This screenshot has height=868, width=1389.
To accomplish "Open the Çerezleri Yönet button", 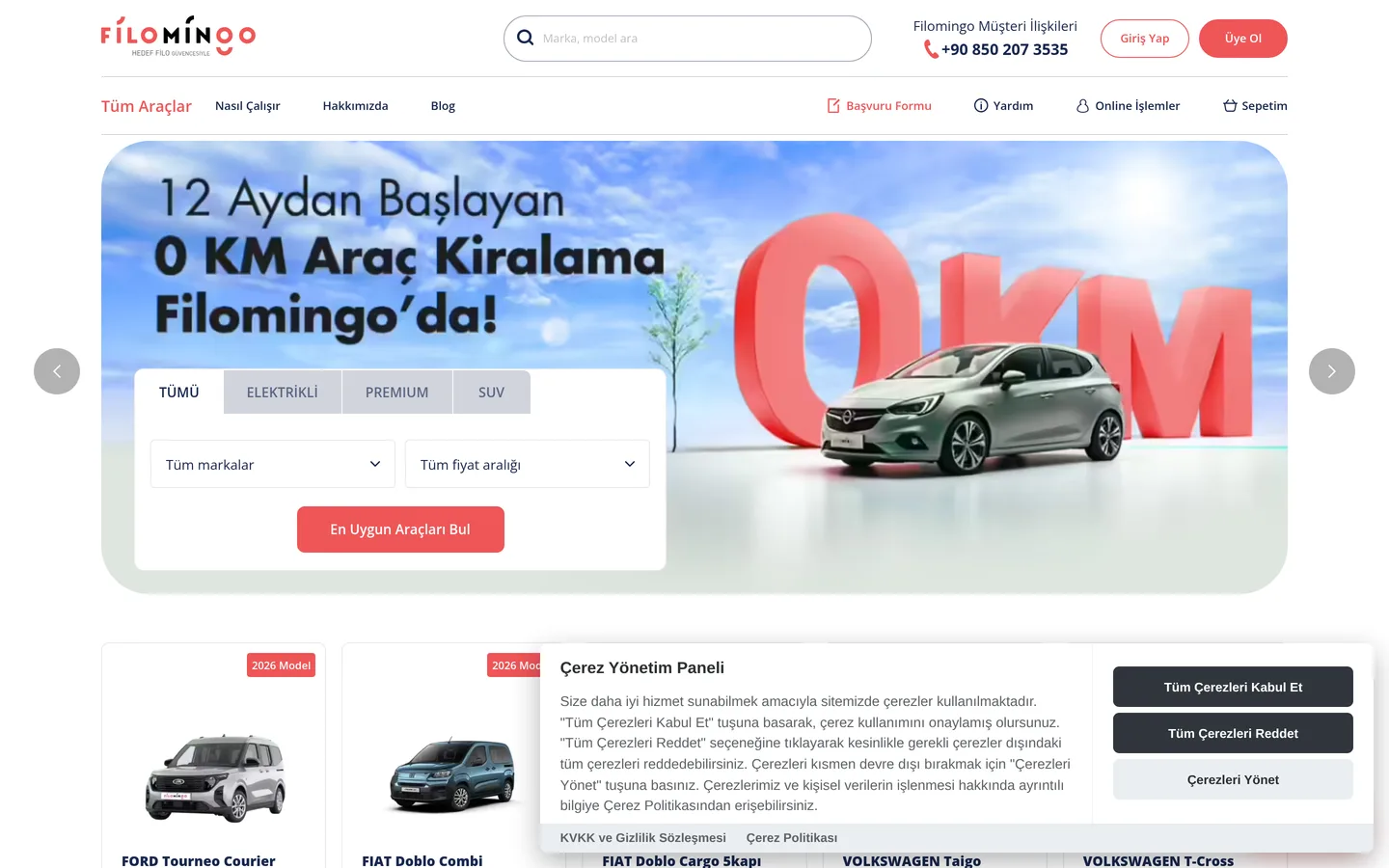I will coord(1233,779).
